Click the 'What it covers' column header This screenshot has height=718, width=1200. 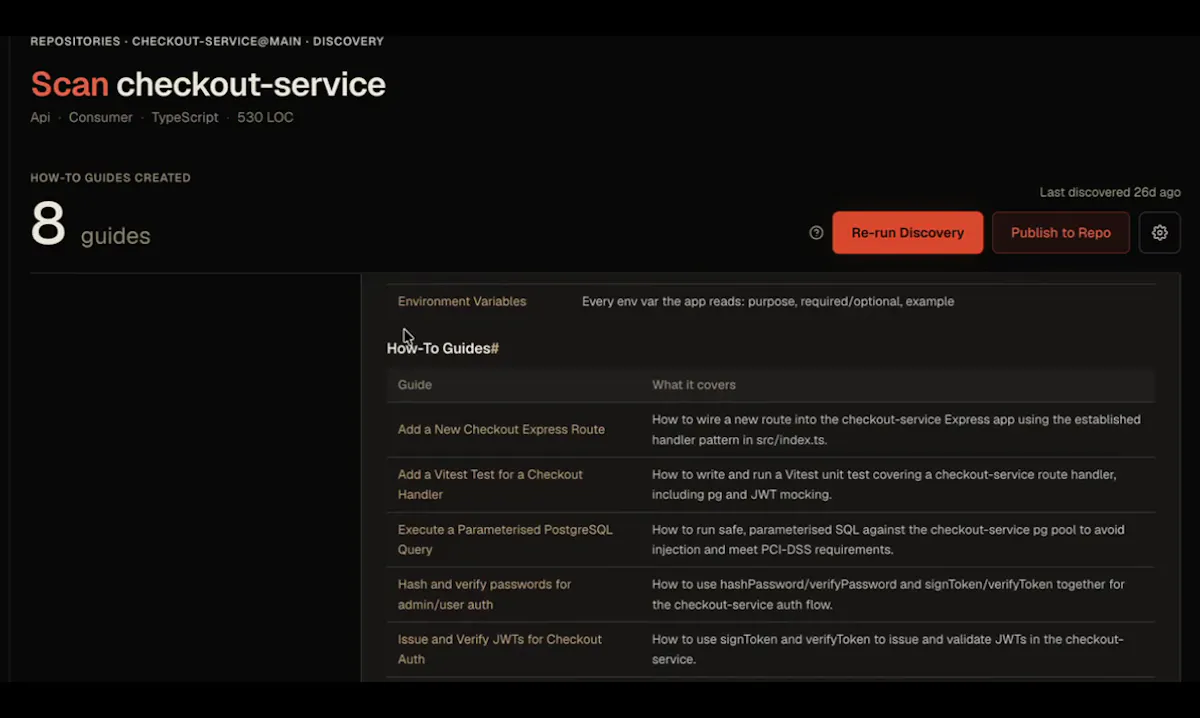pyautogui.click(x=694, y=385)
